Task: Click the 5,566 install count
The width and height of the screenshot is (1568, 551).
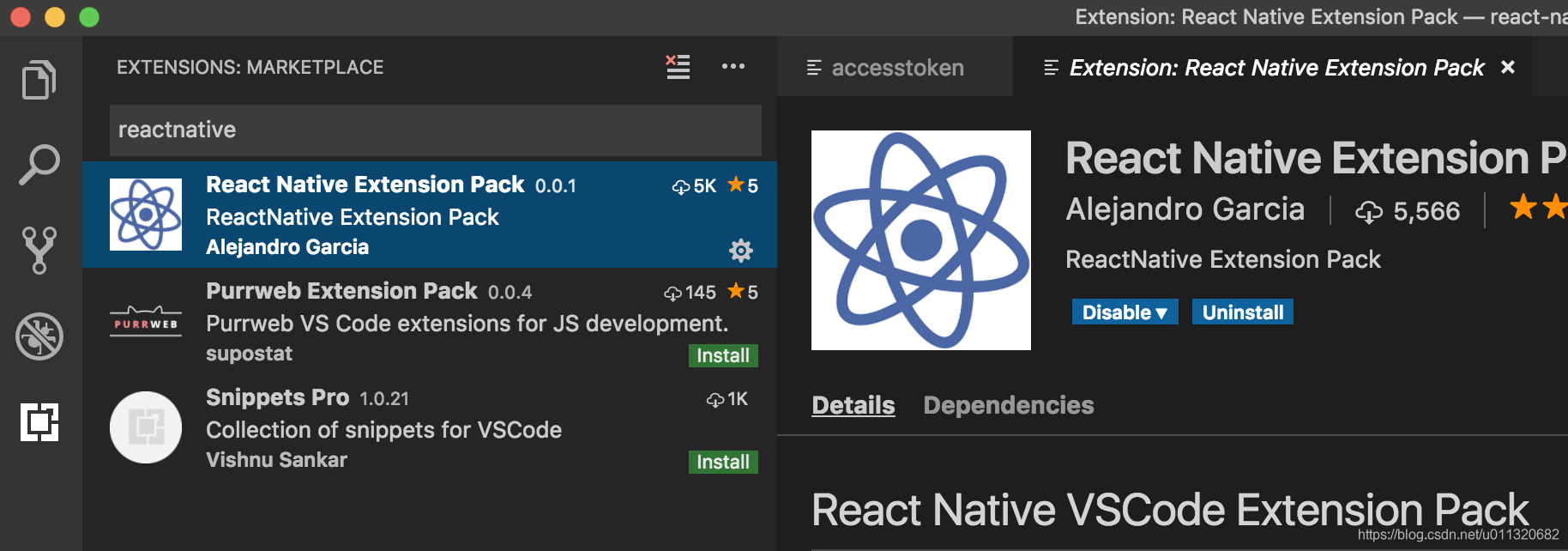Action: [x=1408, y=211]
